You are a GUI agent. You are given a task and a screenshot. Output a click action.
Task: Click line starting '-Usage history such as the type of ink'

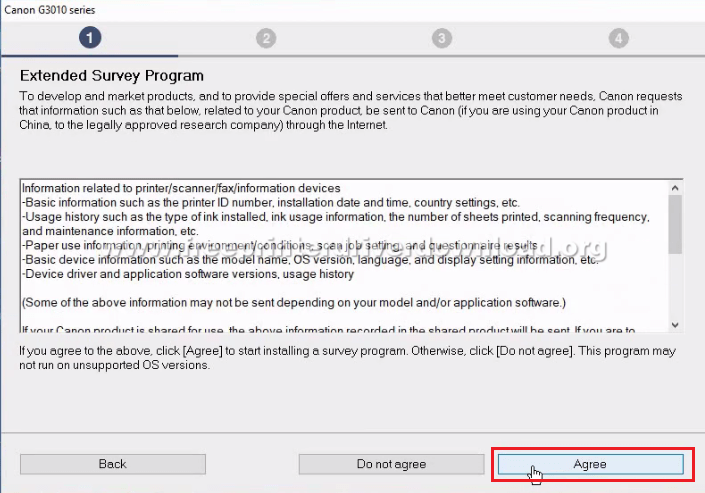pos(336,224)
